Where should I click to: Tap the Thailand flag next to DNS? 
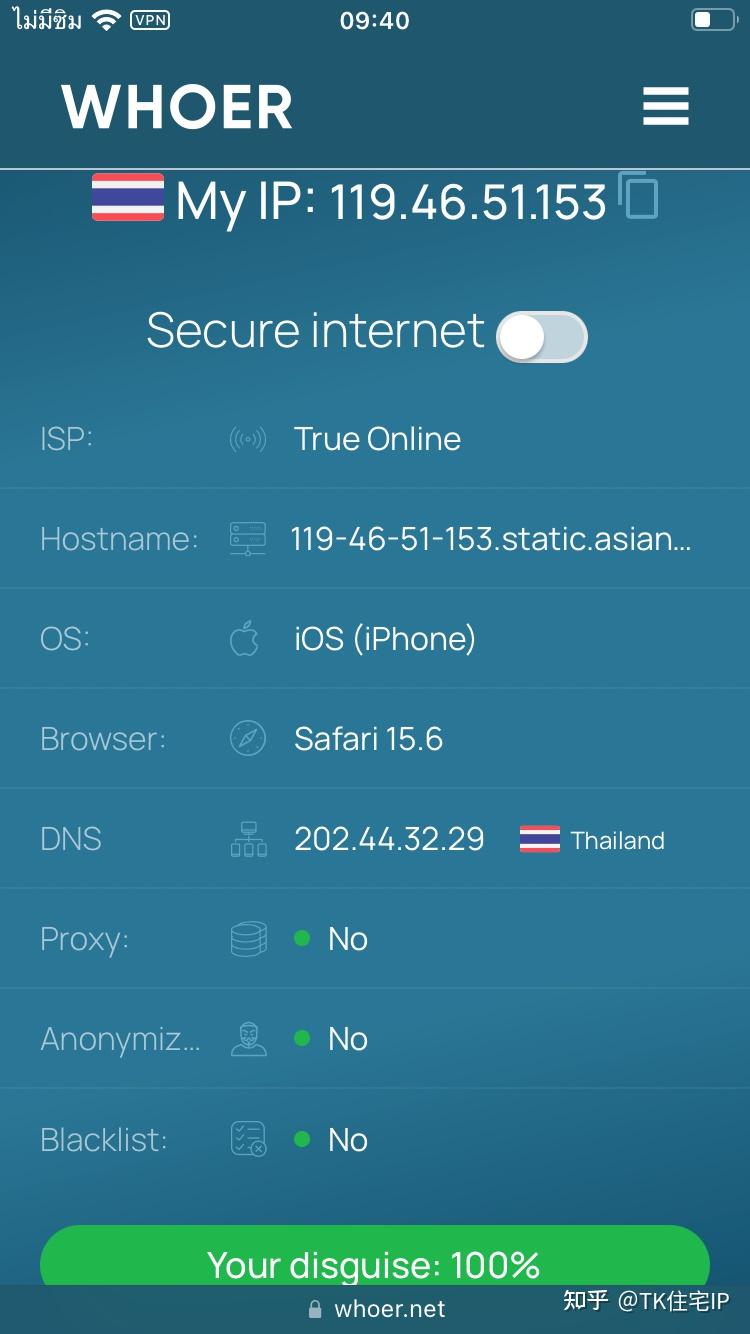click(x=540, y=840)
